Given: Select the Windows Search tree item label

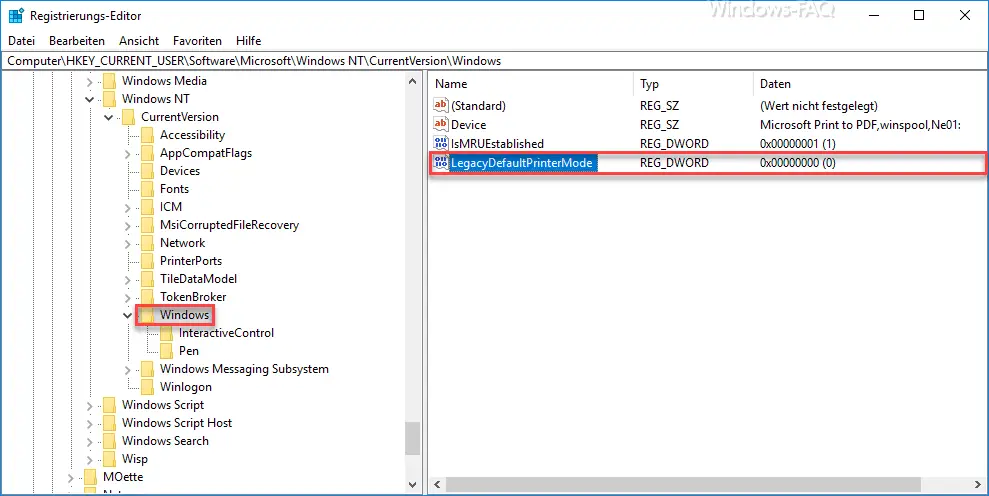Looking at the screenshot, I should (165, 441).
